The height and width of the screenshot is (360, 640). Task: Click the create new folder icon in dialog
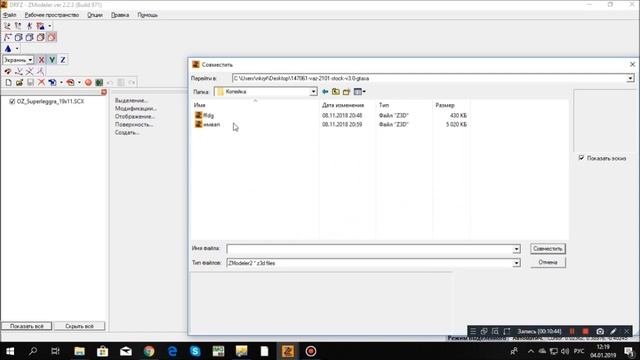pyautogui.click(x=347, y=92)
